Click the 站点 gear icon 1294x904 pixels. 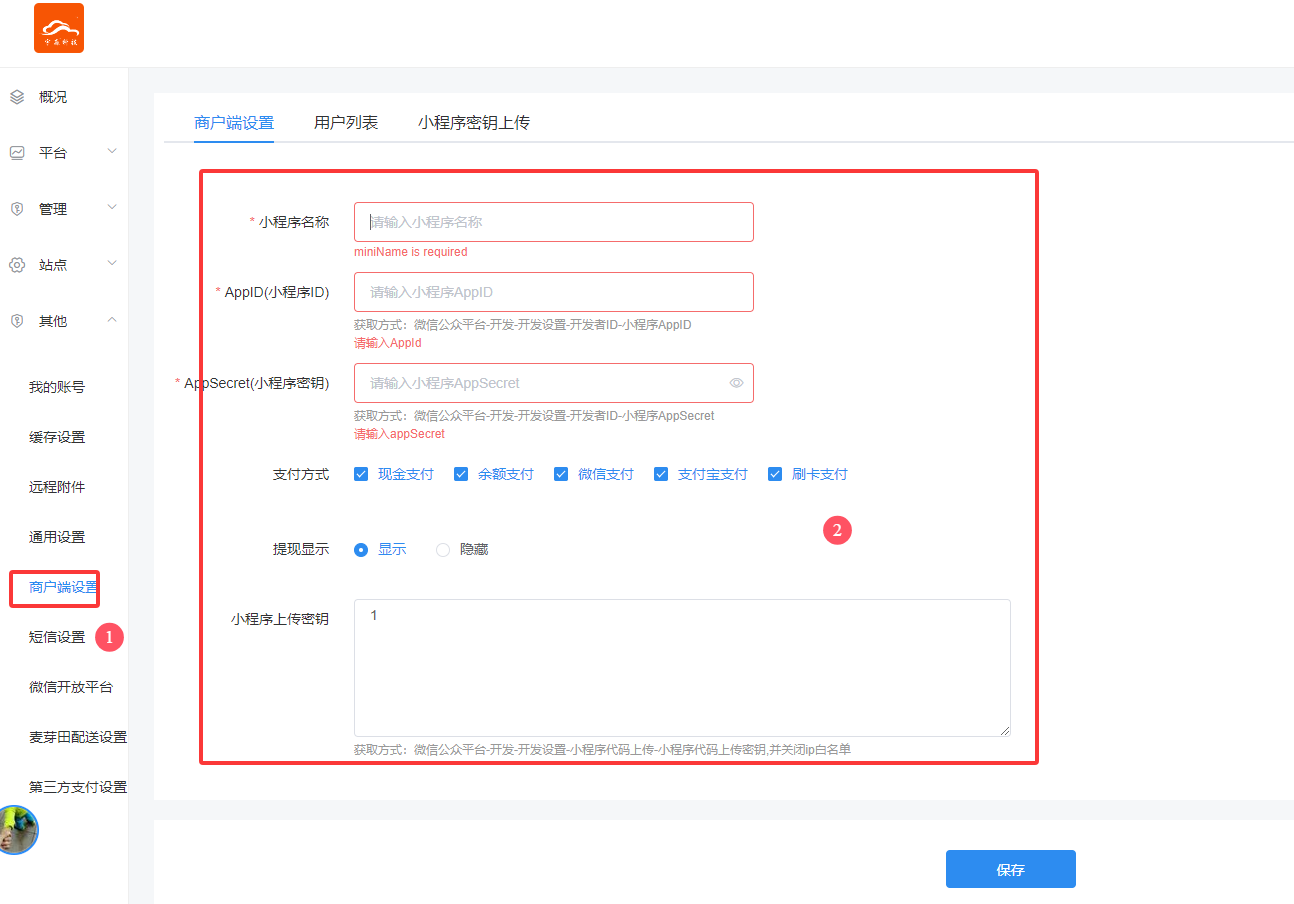[x=17, y=265]
